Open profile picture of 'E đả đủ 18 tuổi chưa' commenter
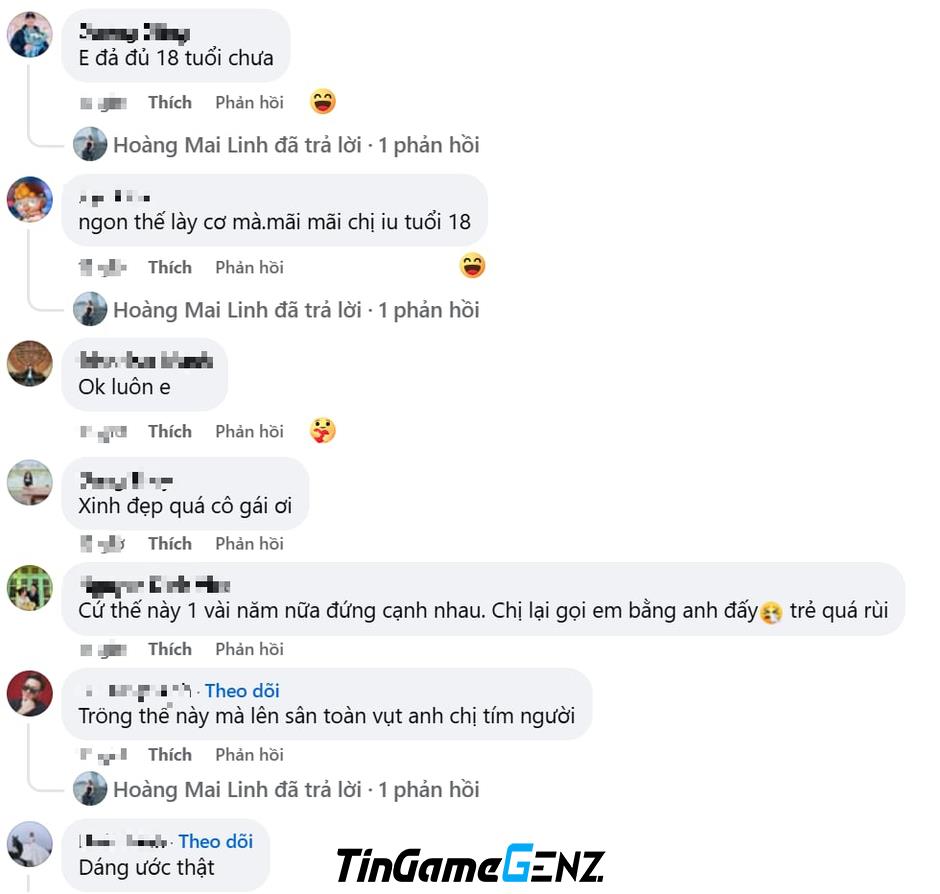This screenshot has width=940, height=894. (29, 35)
